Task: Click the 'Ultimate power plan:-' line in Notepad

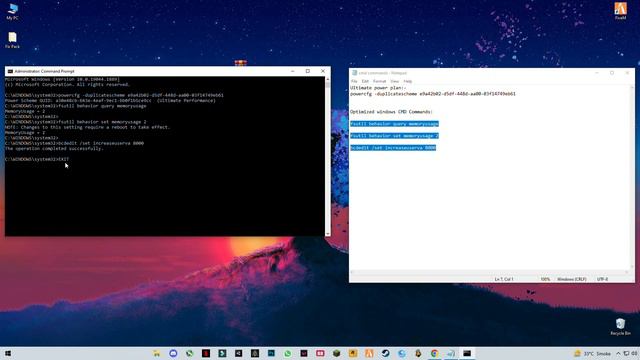Action: coord(378,88)
